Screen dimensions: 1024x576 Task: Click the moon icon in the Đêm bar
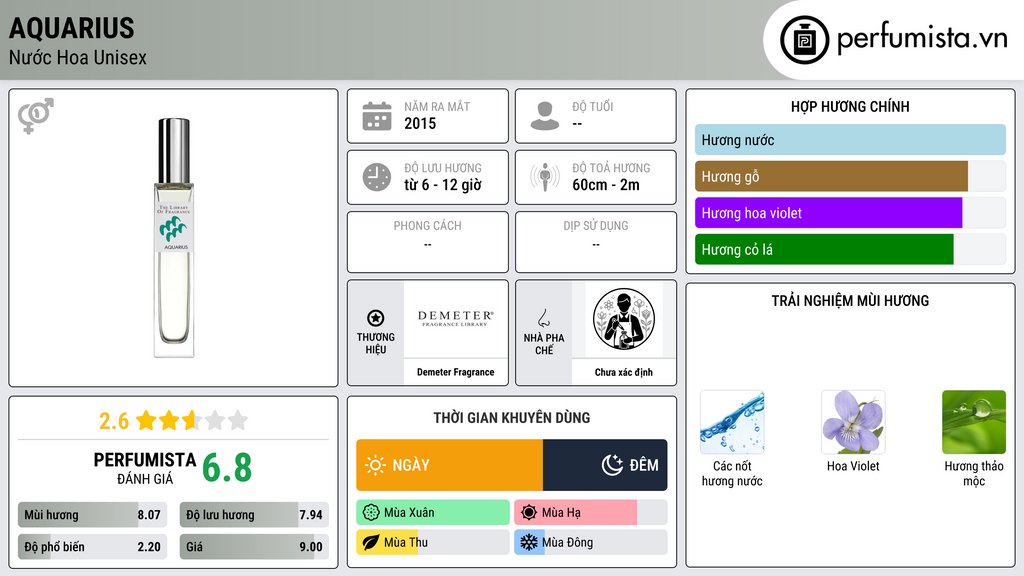(x=612, y=465)
